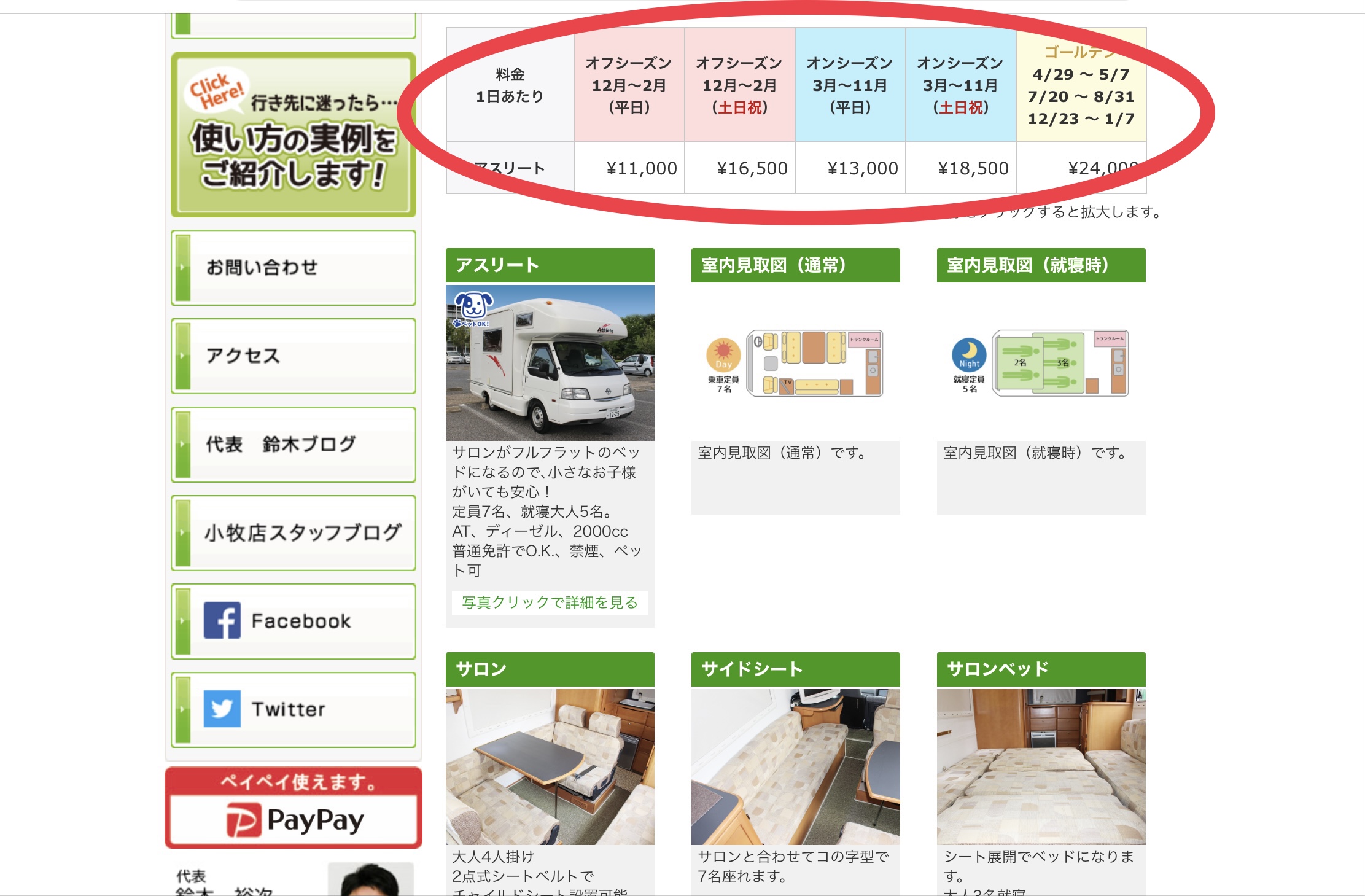1365x896 pixels.
Task: Enlarge the サロンベッド interior photo
Action: (x=1041, y=766)
